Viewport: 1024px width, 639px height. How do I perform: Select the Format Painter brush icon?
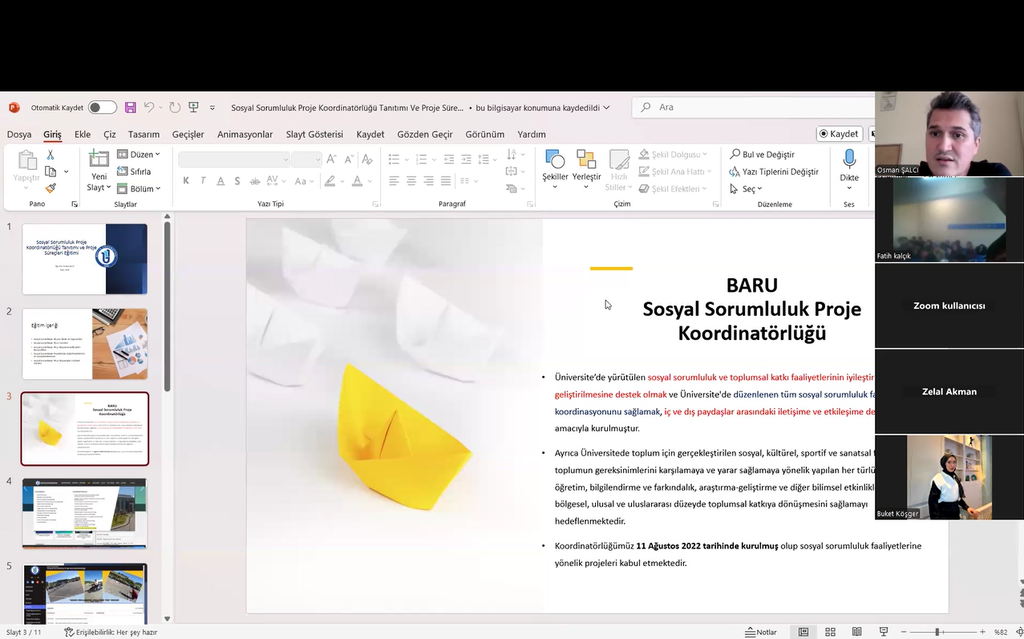pos(50,188)
